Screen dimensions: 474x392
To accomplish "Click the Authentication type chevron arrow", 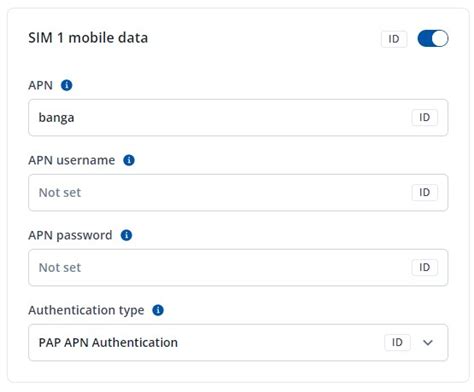I will coord(428,343).
